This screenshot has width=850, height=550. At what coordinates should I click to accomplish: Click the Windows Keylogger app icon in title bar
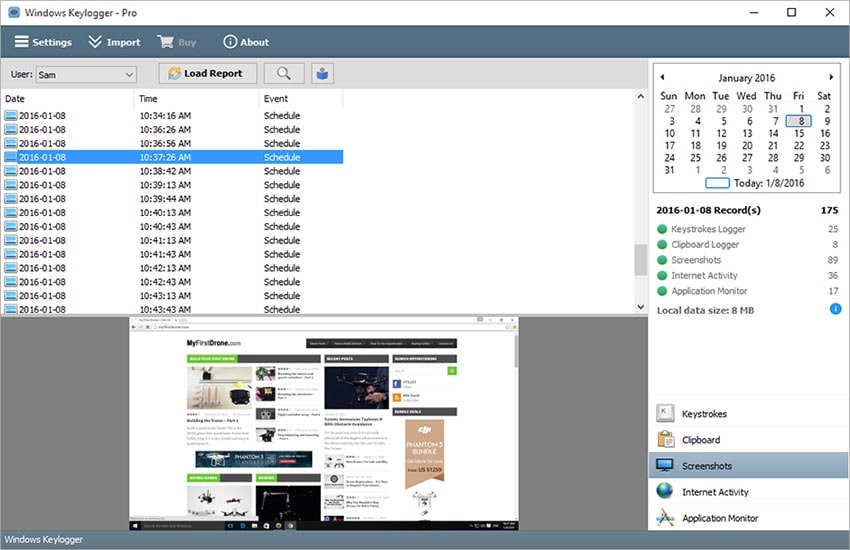(14, 12)
